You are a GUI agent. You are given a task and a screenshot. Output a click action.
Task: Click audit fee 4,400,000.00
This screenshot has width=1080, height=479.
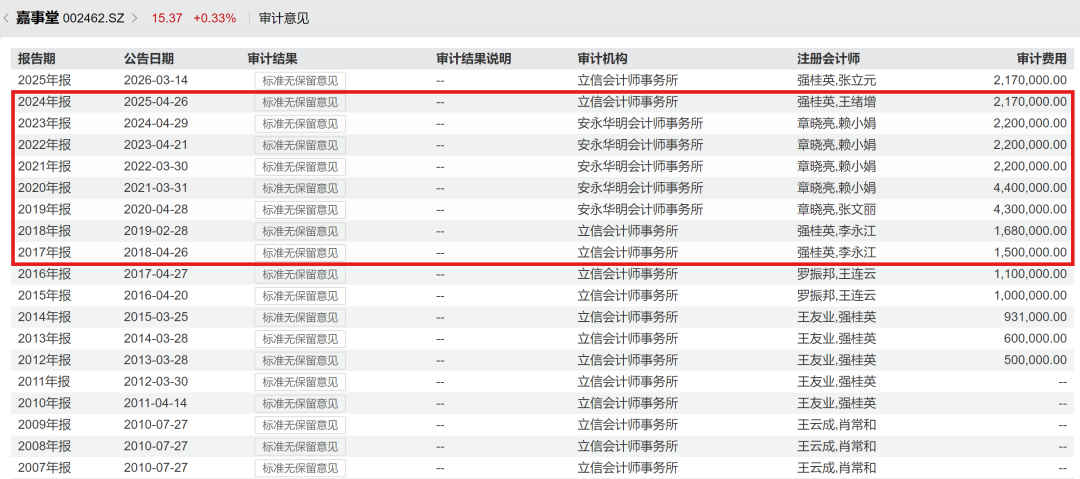click(1030, 187)
